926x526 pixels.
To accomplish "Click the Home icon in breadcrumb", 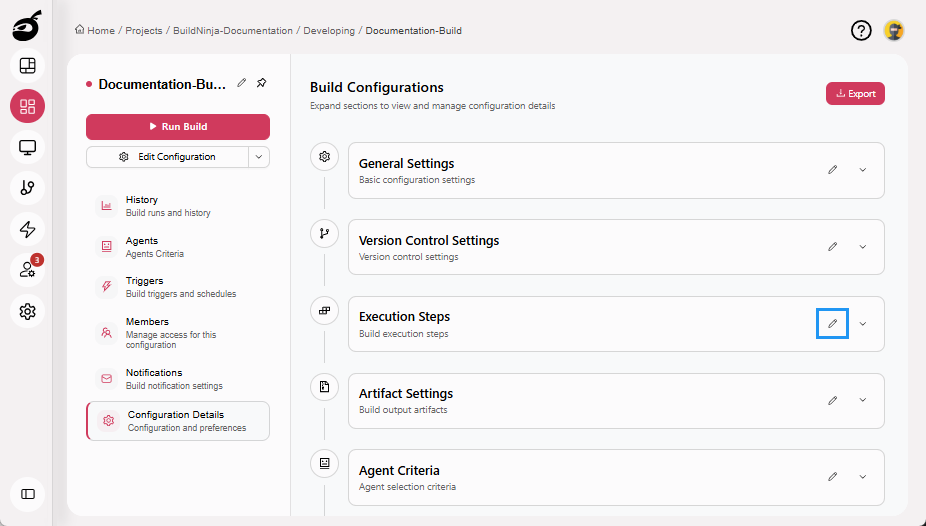I will point(79,30).
